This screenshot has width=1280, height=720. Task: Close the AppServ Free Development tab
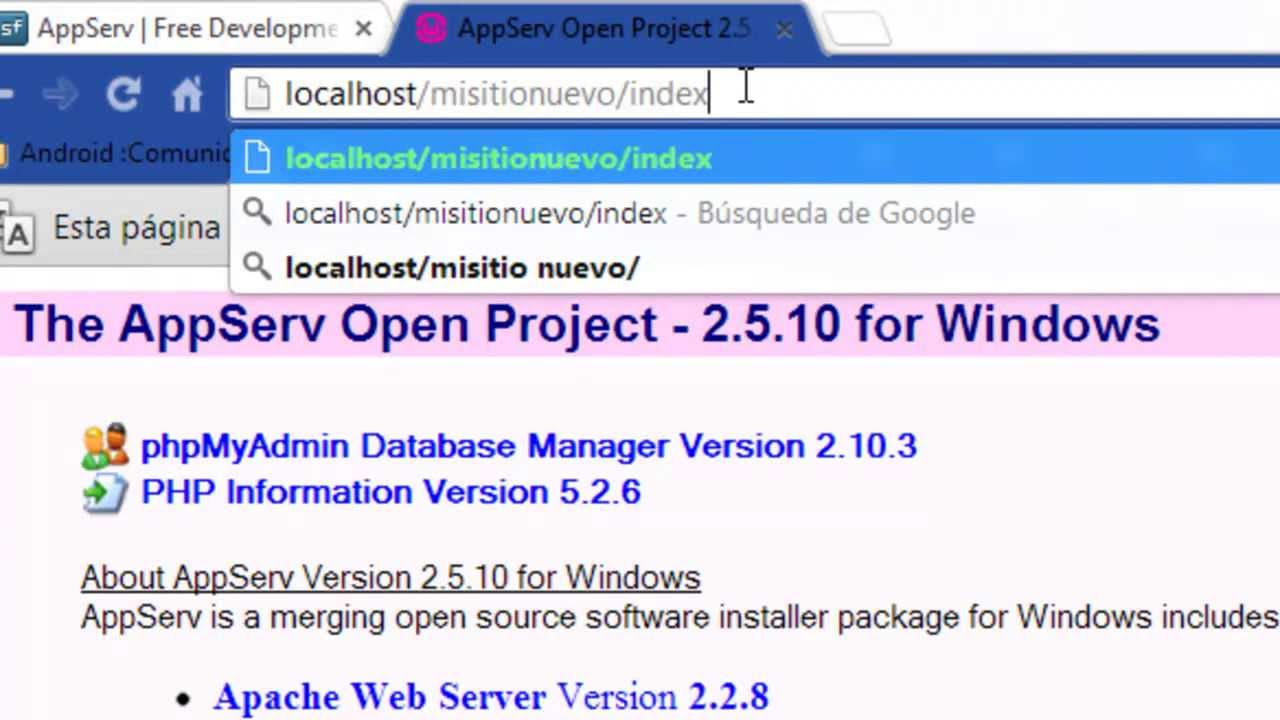coord(364,29)
